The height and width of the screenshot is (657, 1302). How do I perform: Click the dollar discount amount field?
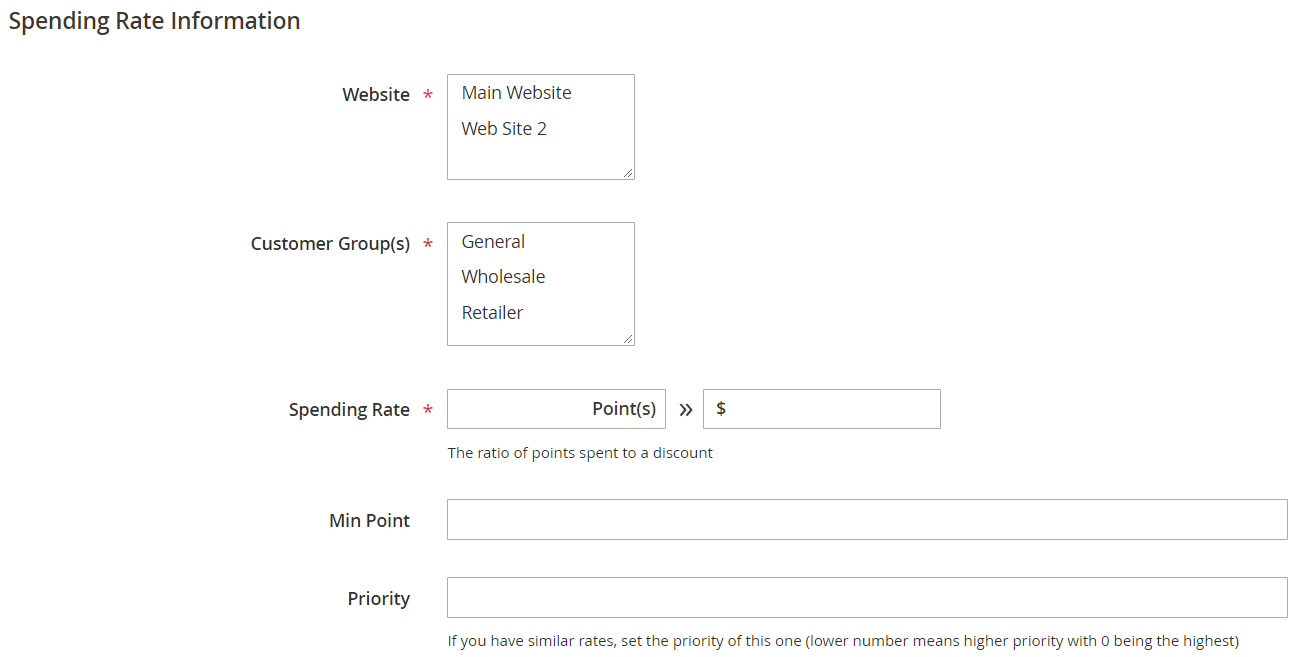click(830, 409)
